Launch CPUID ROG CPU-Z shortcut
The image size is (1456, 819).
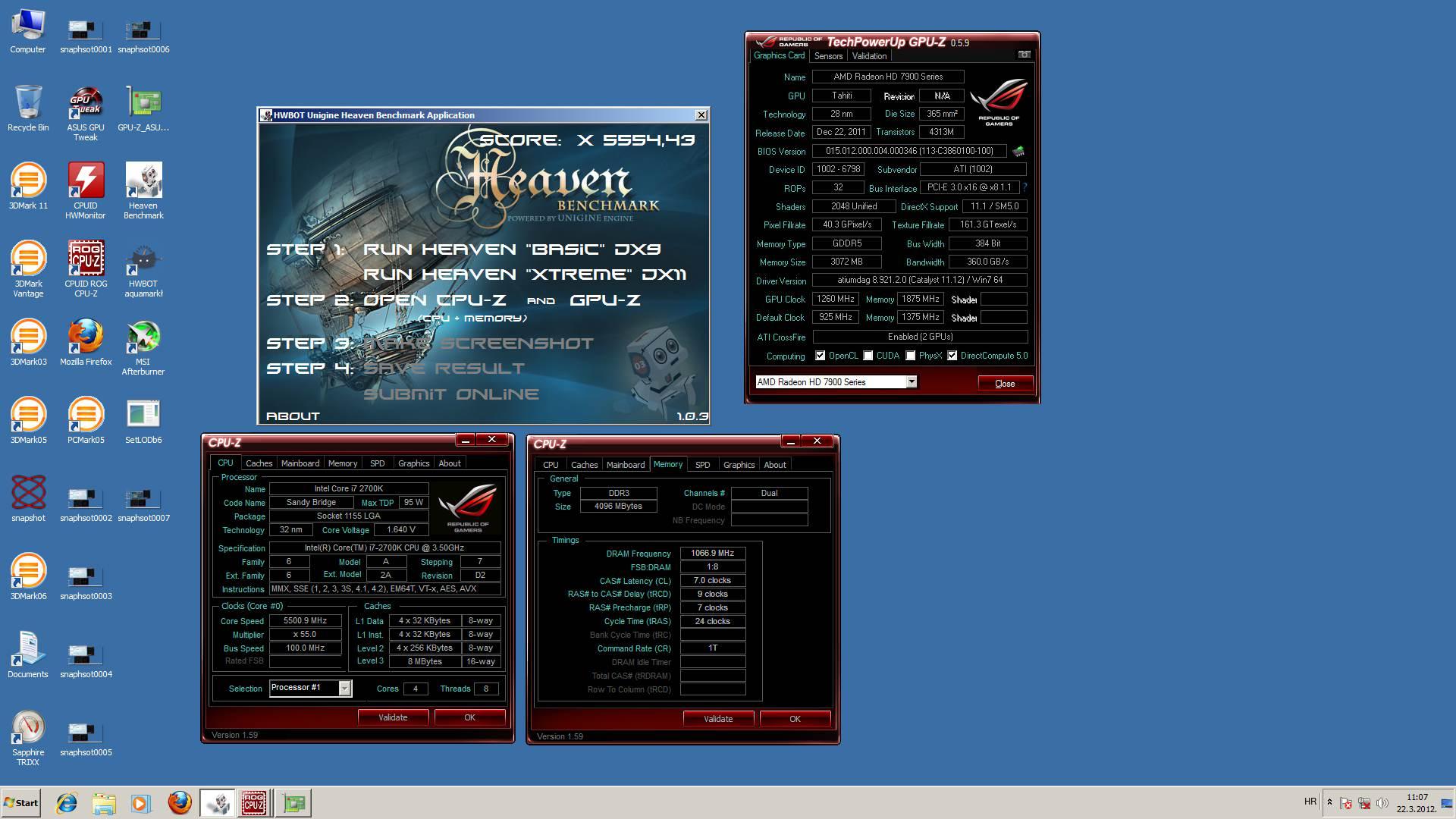pos(86,270)
